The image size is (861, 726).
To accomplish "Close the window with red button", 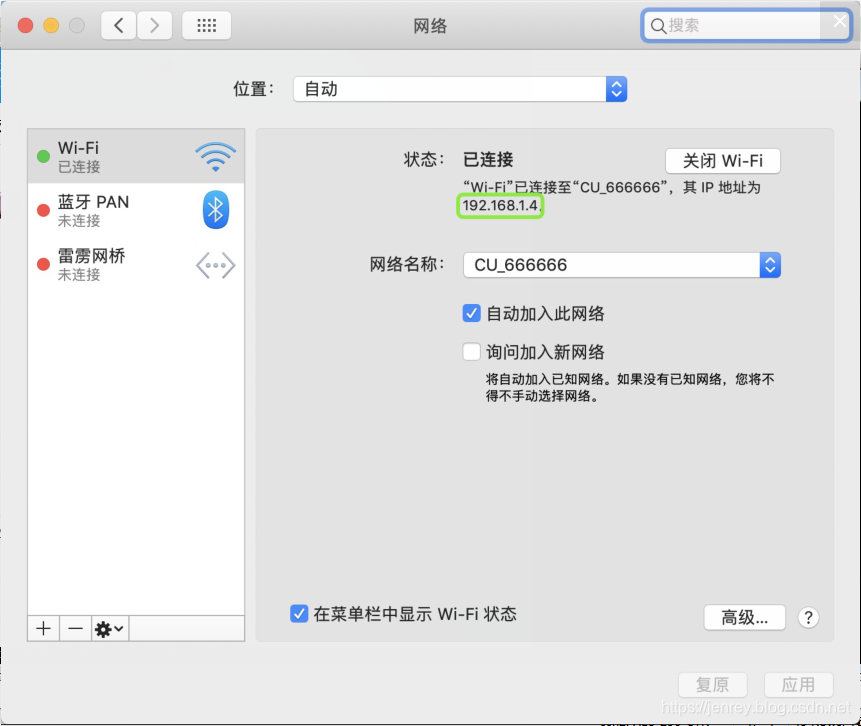I will [25, 25].
